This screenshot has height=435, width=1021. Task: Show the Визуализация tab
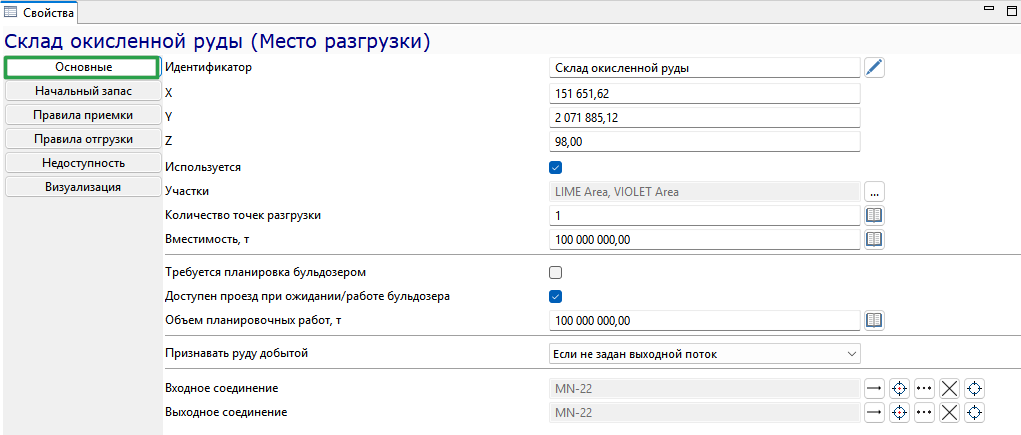(x=83, y=187)
